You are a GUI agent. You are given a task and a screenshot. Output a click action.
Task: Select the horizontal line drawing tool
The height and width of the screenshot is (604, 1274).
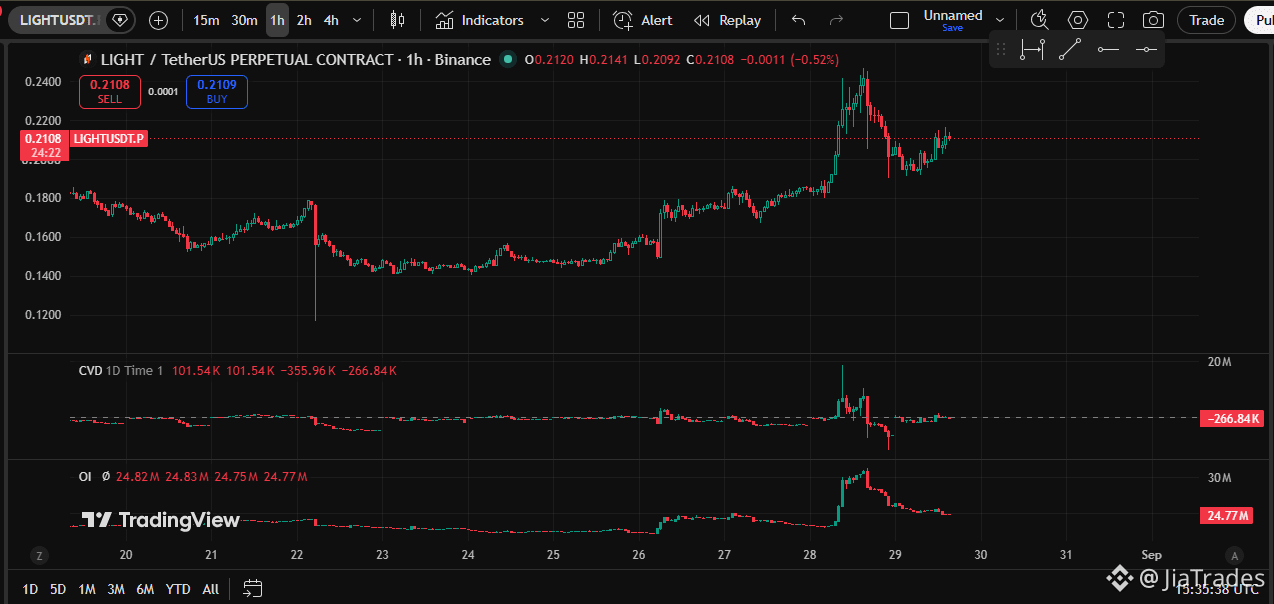click(1146, 49)
